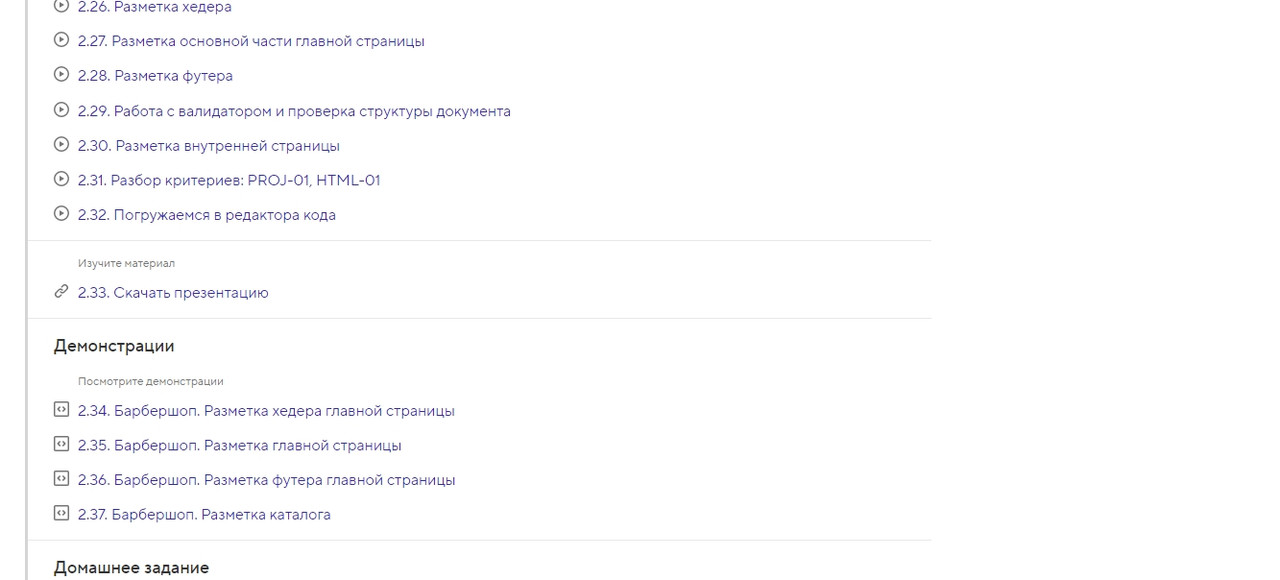
Task: Open 2.29 Работа с валидатором lesson
Action: 294,111
